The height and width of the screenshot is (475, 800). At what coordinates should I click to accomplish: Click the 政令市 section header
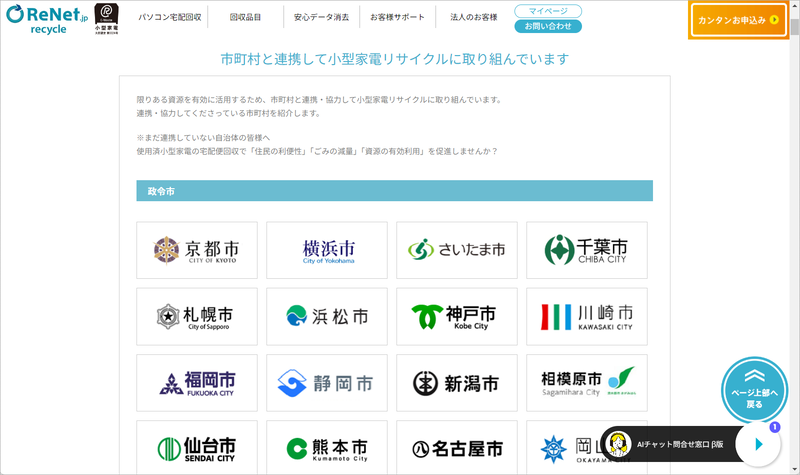394,191
